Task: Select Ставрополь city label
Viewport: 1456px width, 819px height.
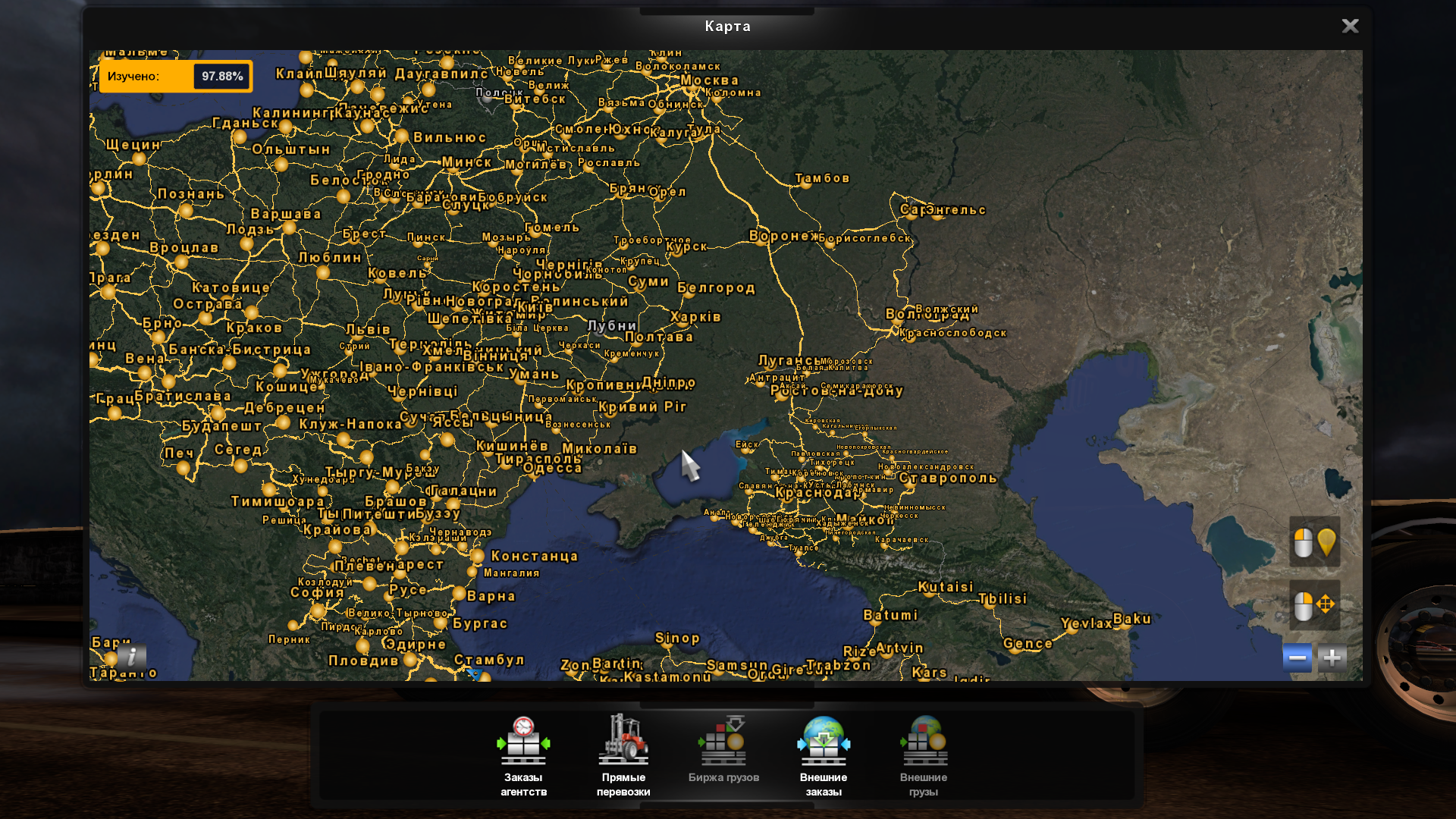Action: click(948, 478)
